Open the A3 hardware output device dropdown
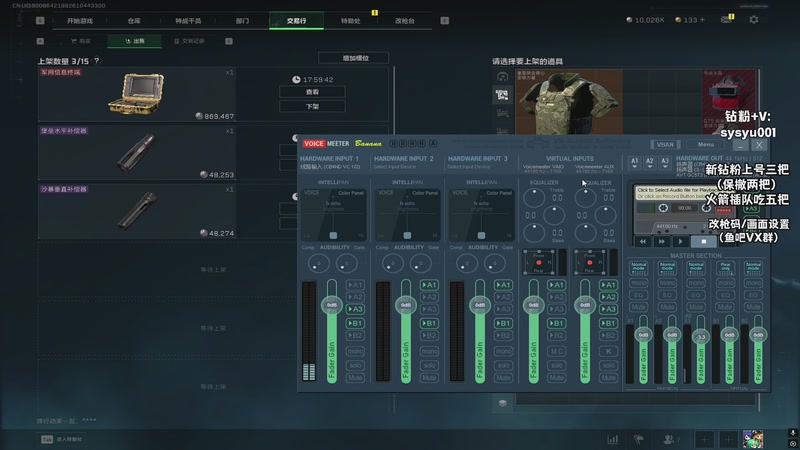Viewport: 800px width, 450px height. point(665,163)
